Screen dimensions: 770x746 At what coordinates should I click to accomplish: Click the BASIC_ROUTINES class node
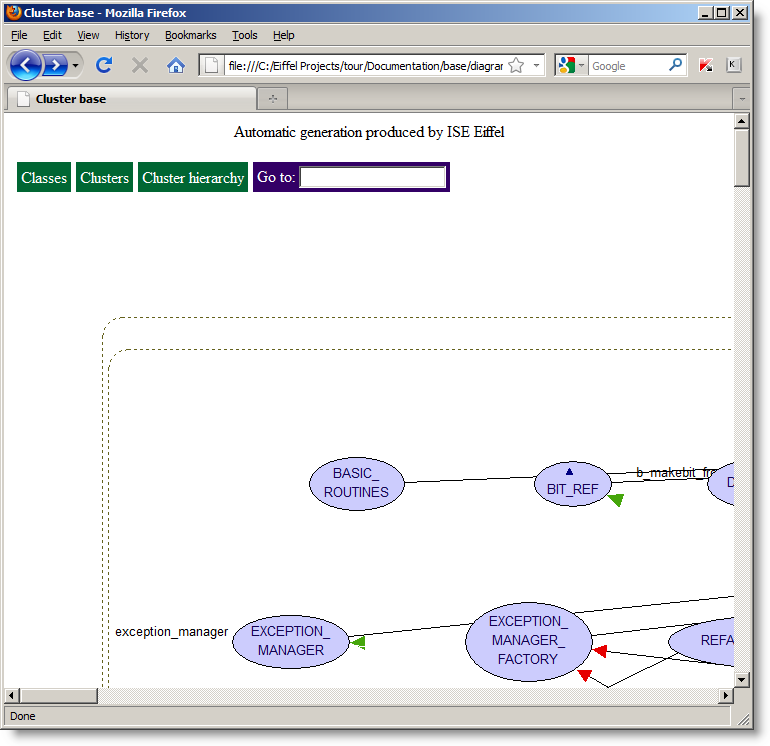(356, 483)
